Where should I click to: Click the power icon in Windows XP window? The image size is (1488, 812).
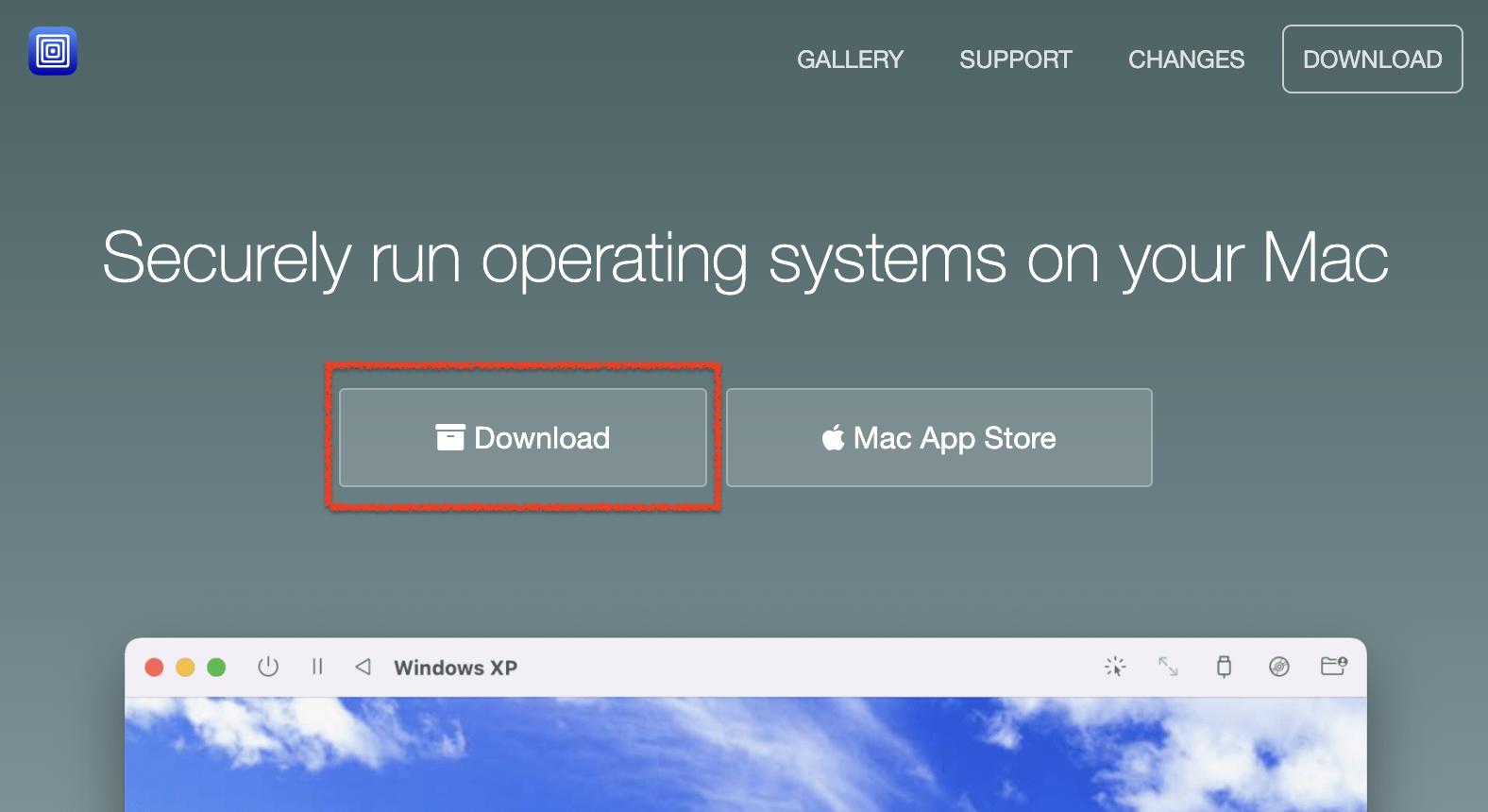268,667
